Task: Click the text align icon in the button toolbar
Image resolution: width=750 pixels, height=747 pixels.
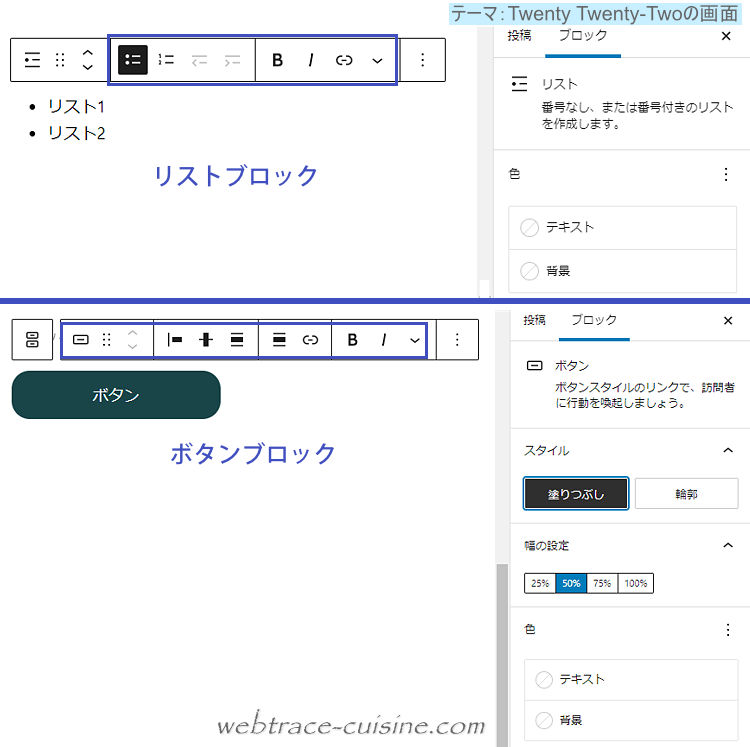Action: tap(279, 340)
